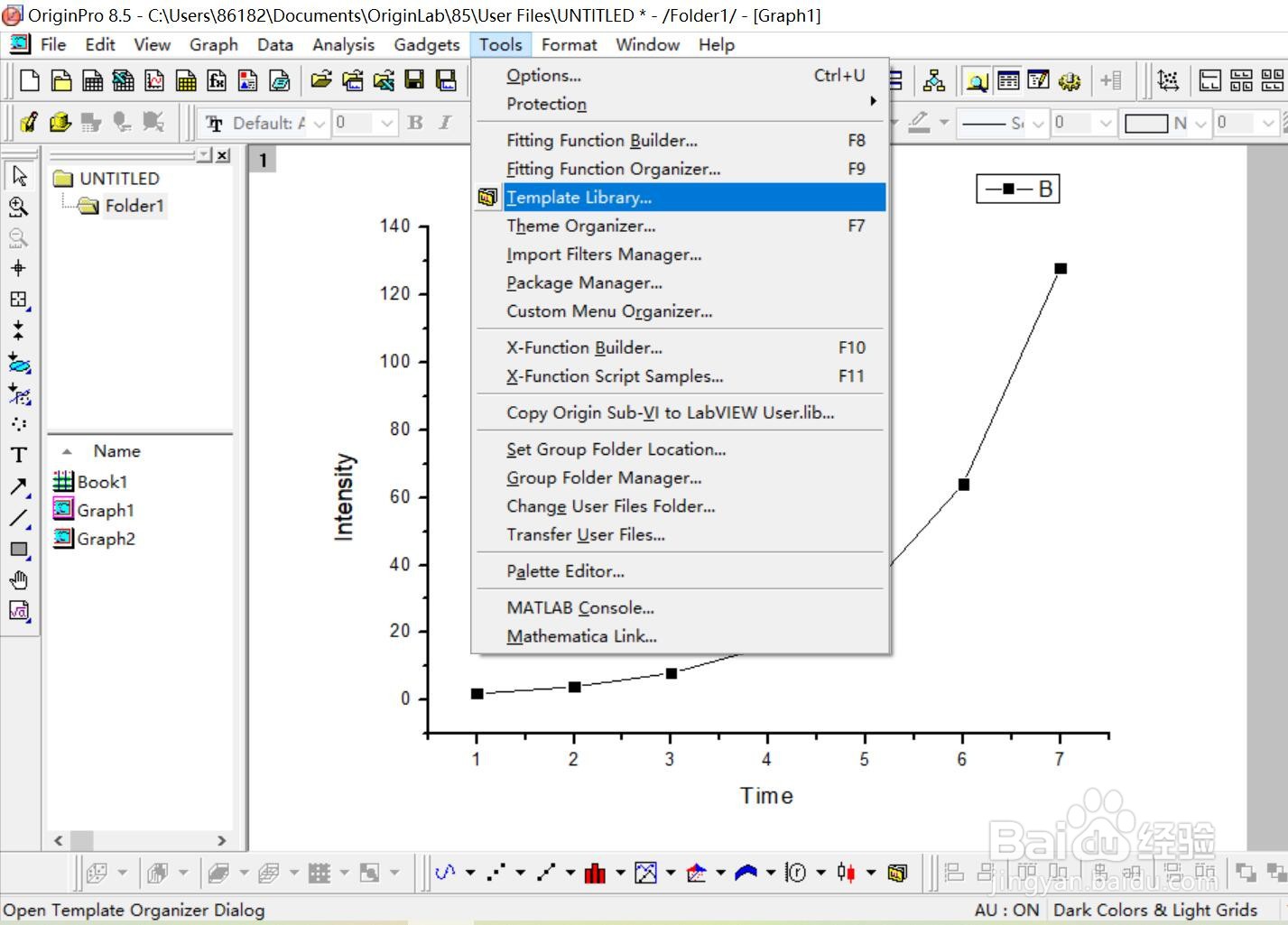The image size is (1288, 925).
Task: Expand the Protection submenu
Action: pyautogui.click(x=681, y=104)
